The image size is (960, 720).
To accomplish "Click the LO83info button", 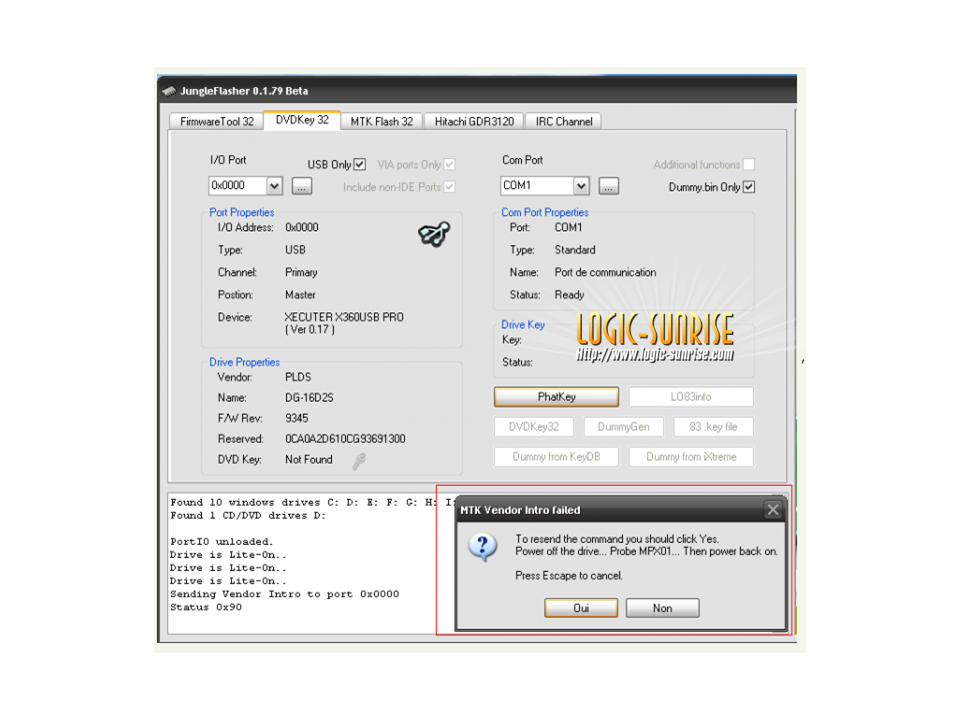I will (691, 397).
